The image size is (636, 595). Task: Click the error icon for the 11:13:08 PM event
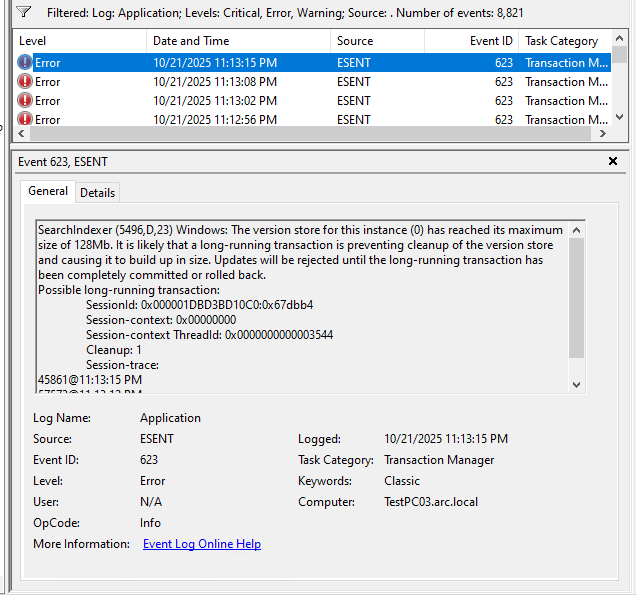25,82
